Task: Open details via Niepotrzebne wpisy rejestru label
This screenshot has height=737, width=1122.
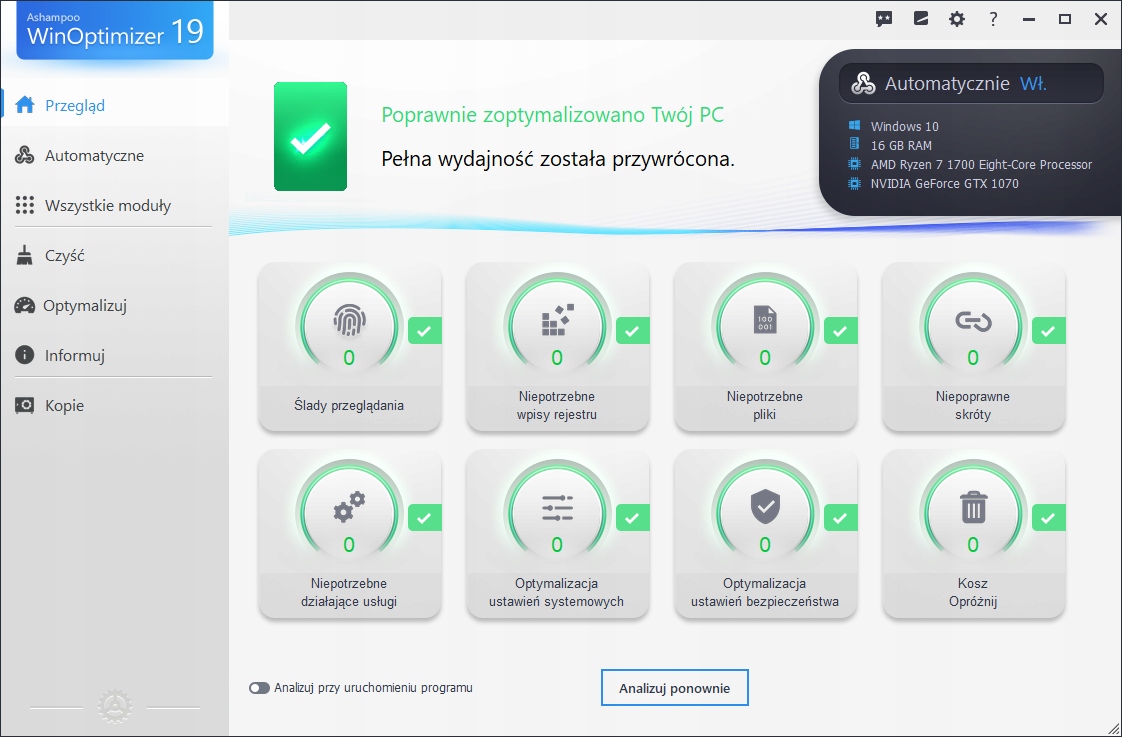Action: click(x=557, y=406)
